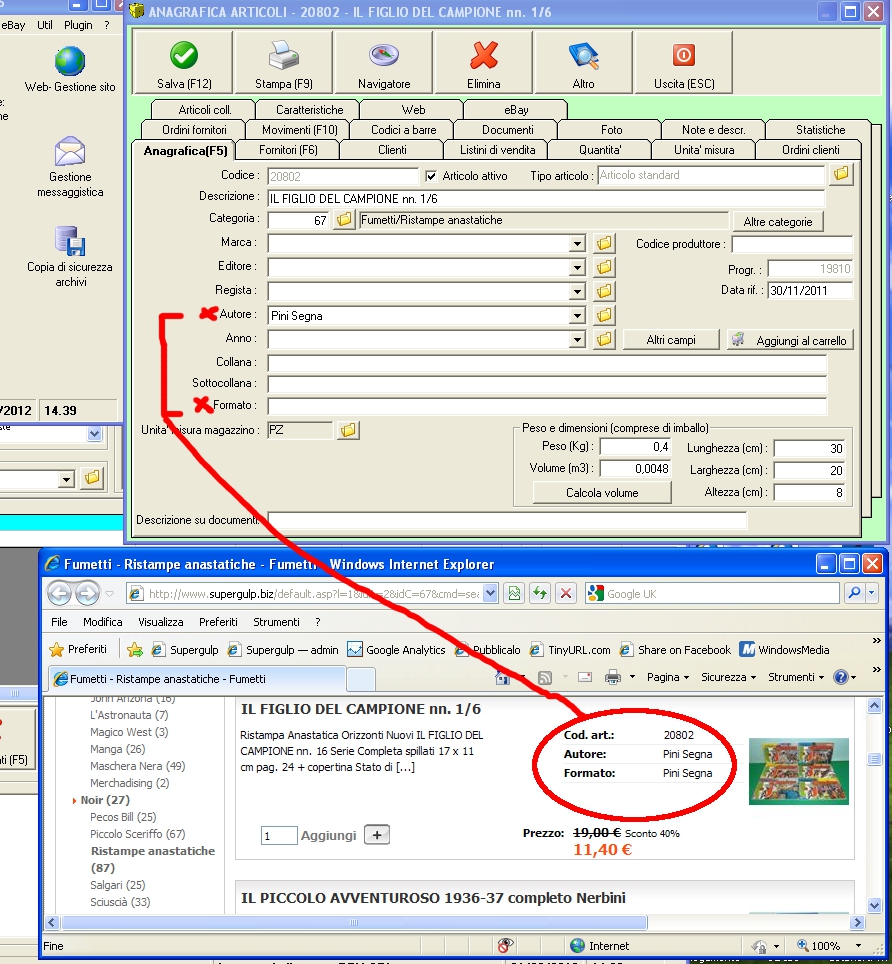Switch to eBay tab in article window

point(516,110)
